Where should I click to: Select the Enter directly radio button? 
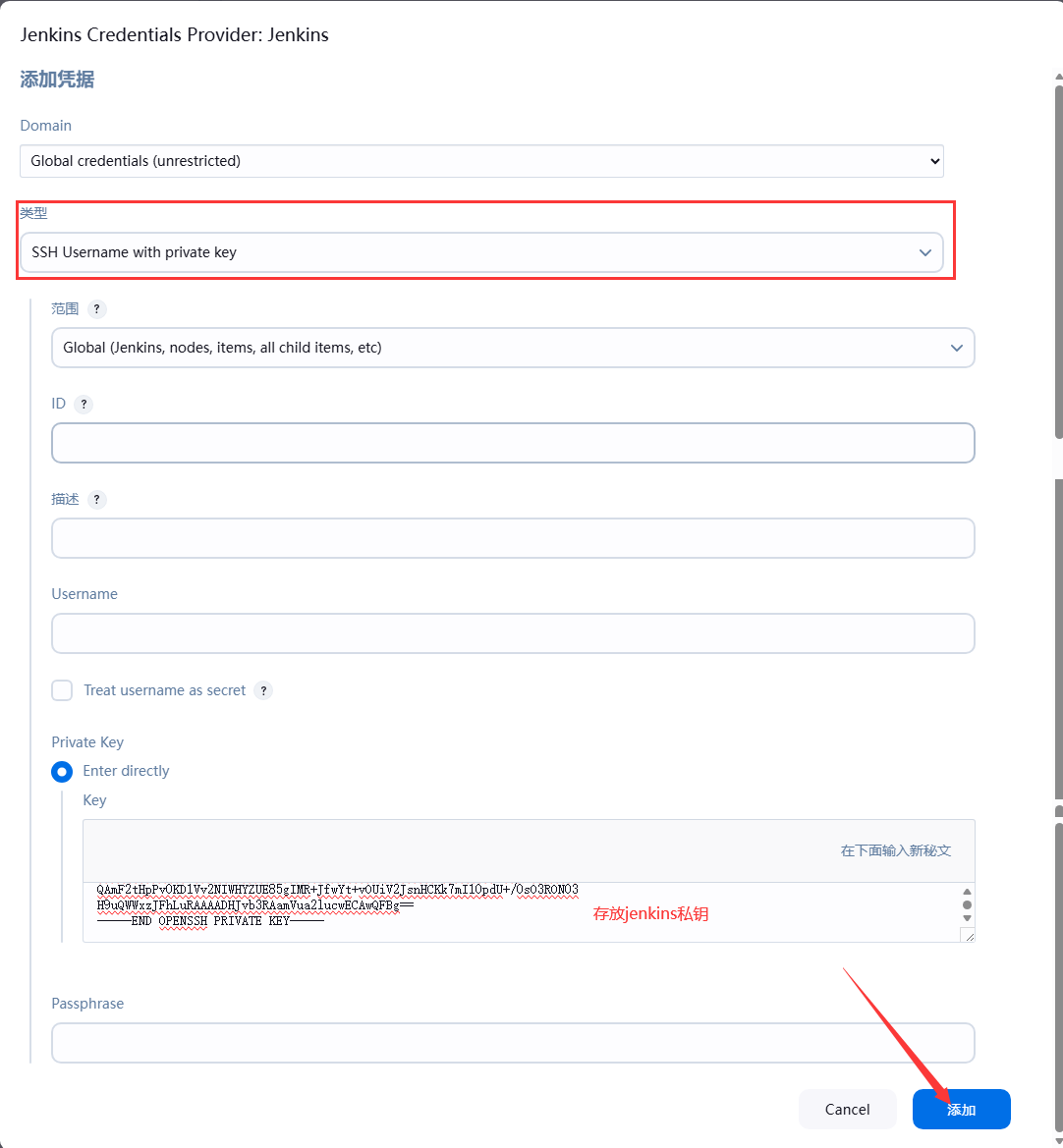[62, 772]
